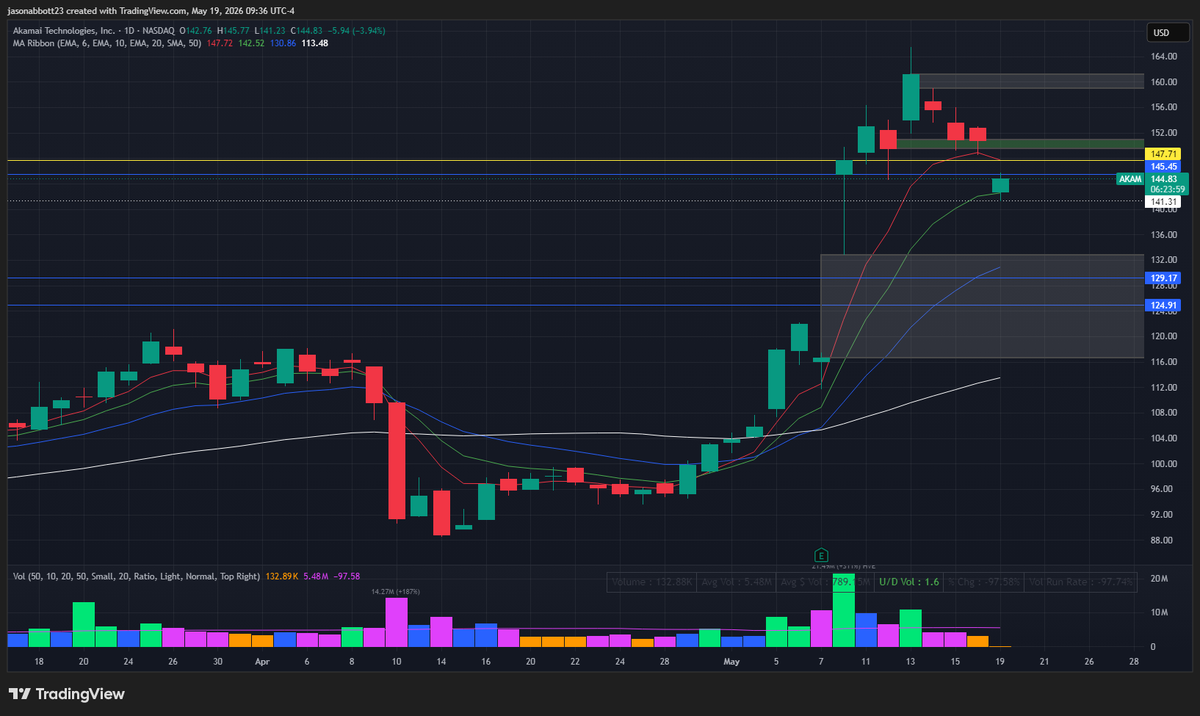Click the 30 date on time axis

click(218, 661)
